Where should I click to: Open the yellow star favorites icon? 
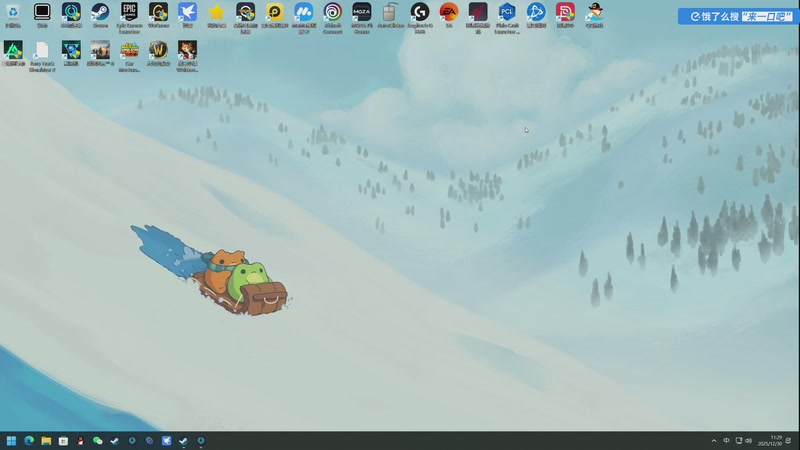pyautogui.click(x=216, y=14)
